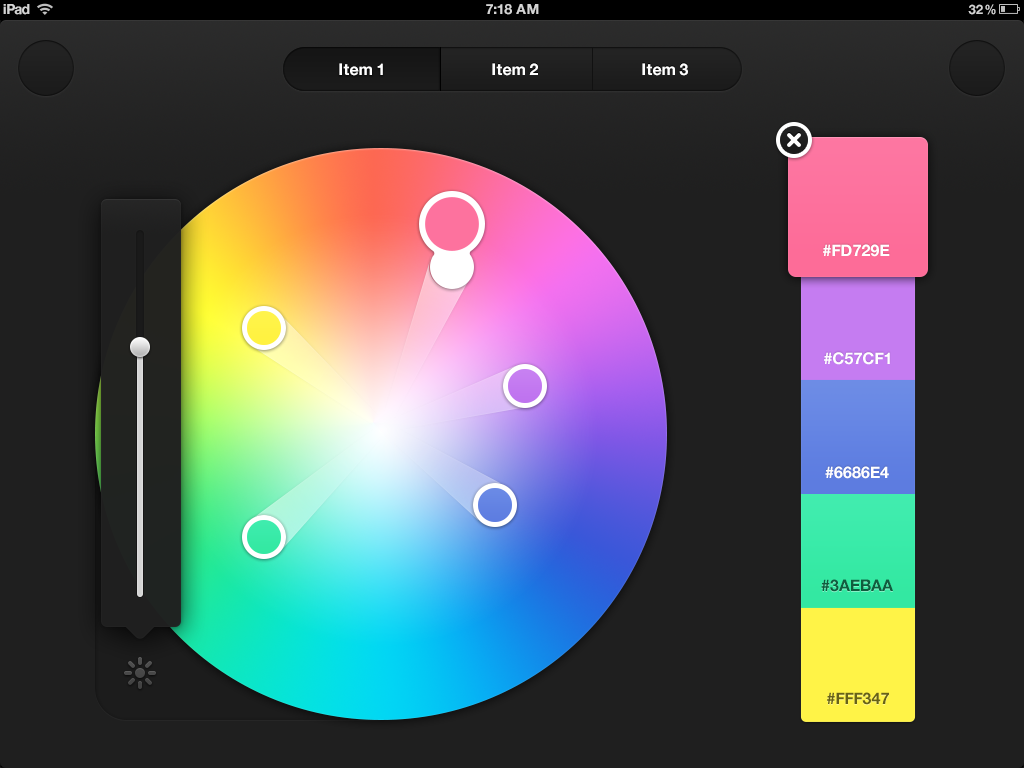
Task: Select the yellow color handle on wheel
Action: [264, 328]
